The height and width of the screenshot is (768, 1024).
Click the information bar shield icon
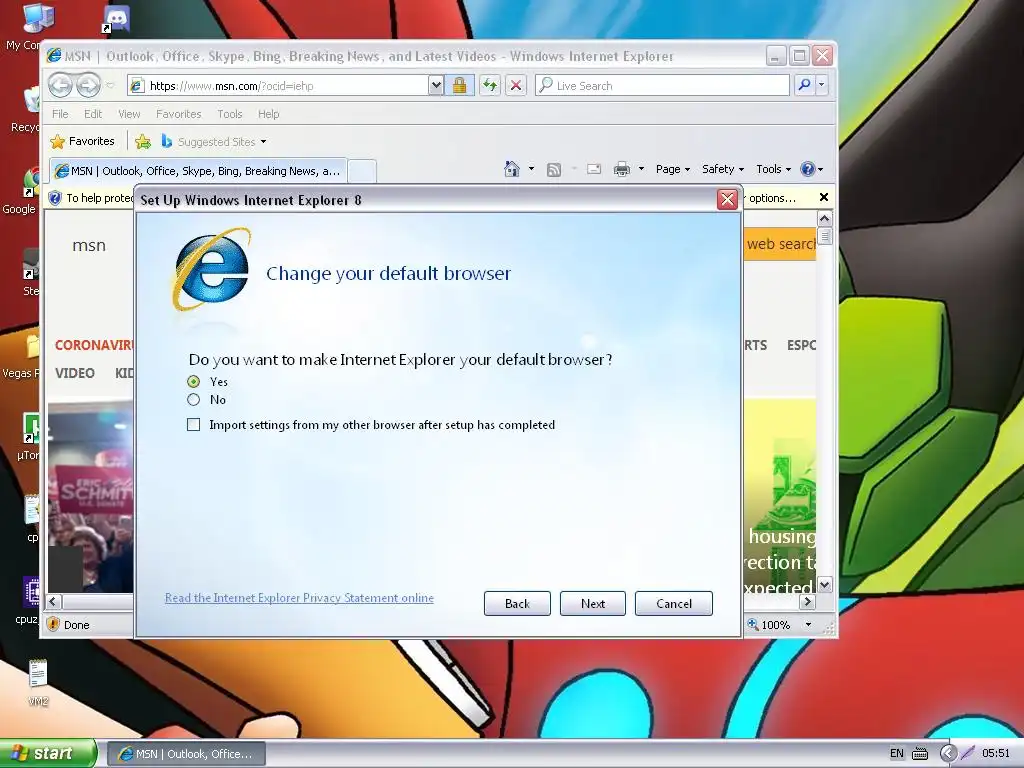[56, 198]
